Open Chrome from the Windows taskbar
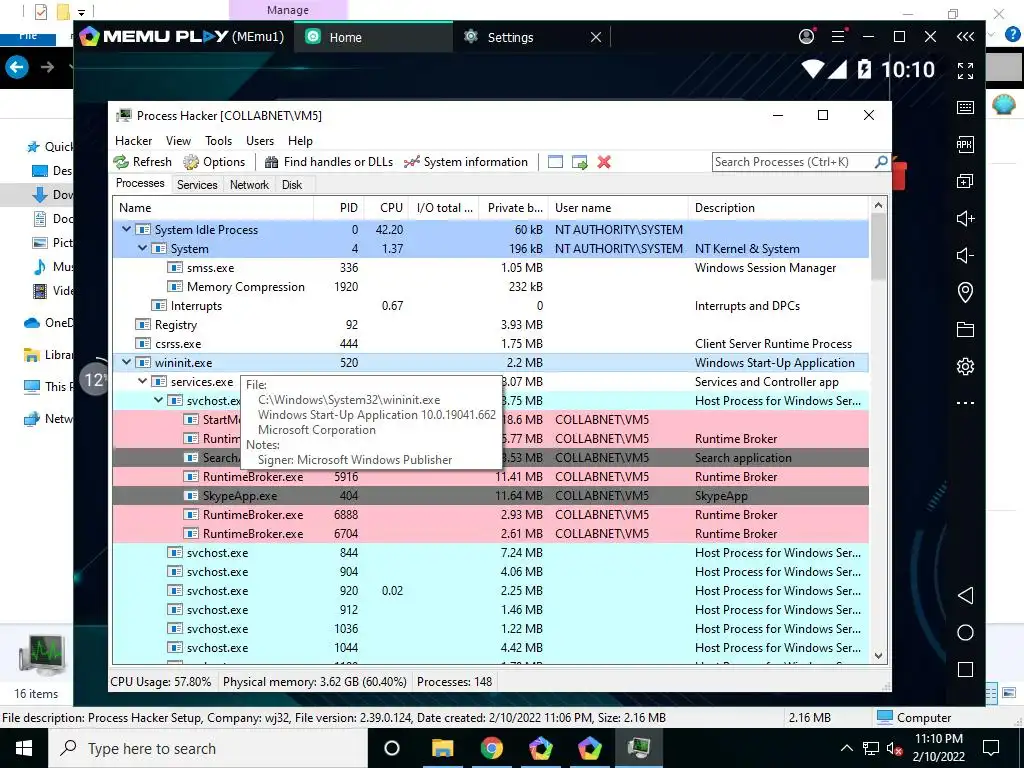 click(x=492, y=748)
